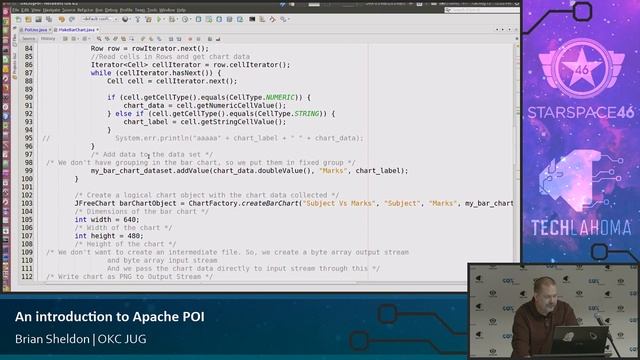This screenshot has height=360, width=640.
Task: Click the blue help icon in Ubuntu launcher
Action: point(6,116)
